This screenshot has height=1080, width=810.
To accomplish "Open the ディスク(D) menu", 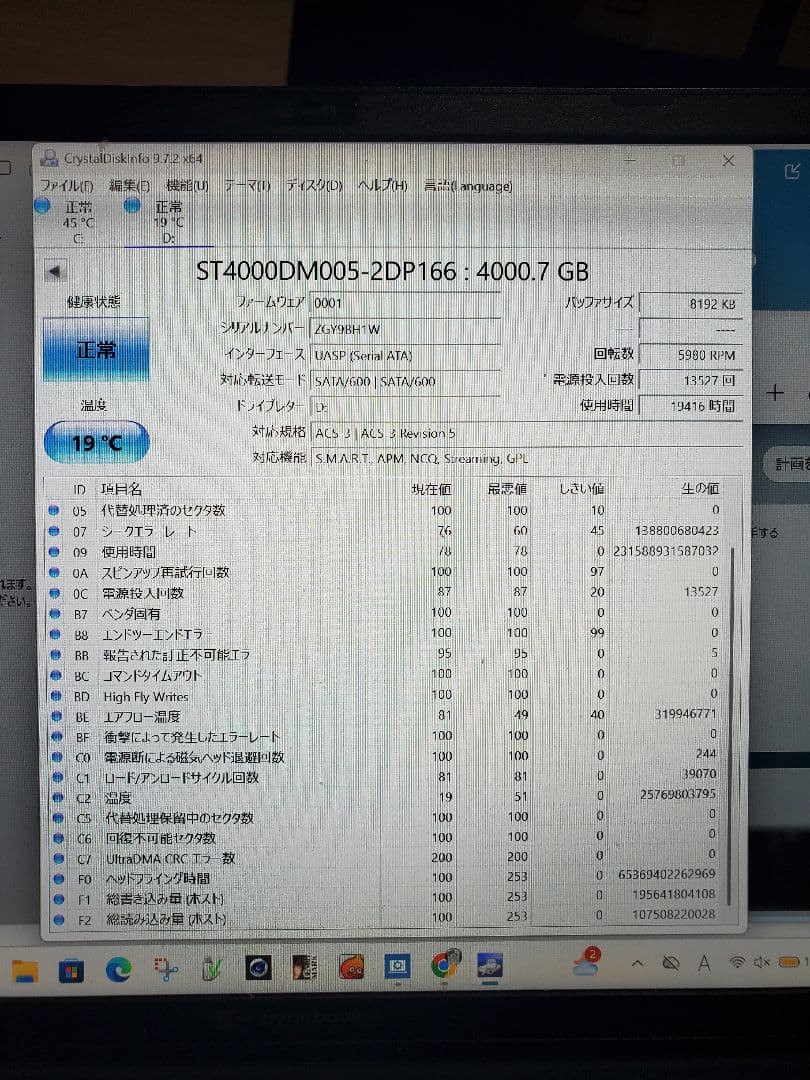I will click(x=314, y=185).
